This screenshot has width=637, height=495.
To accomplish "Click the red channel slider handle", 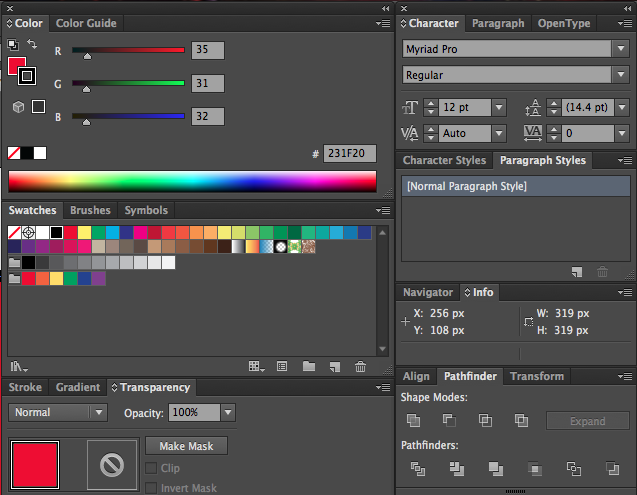I will pos(87,57).
